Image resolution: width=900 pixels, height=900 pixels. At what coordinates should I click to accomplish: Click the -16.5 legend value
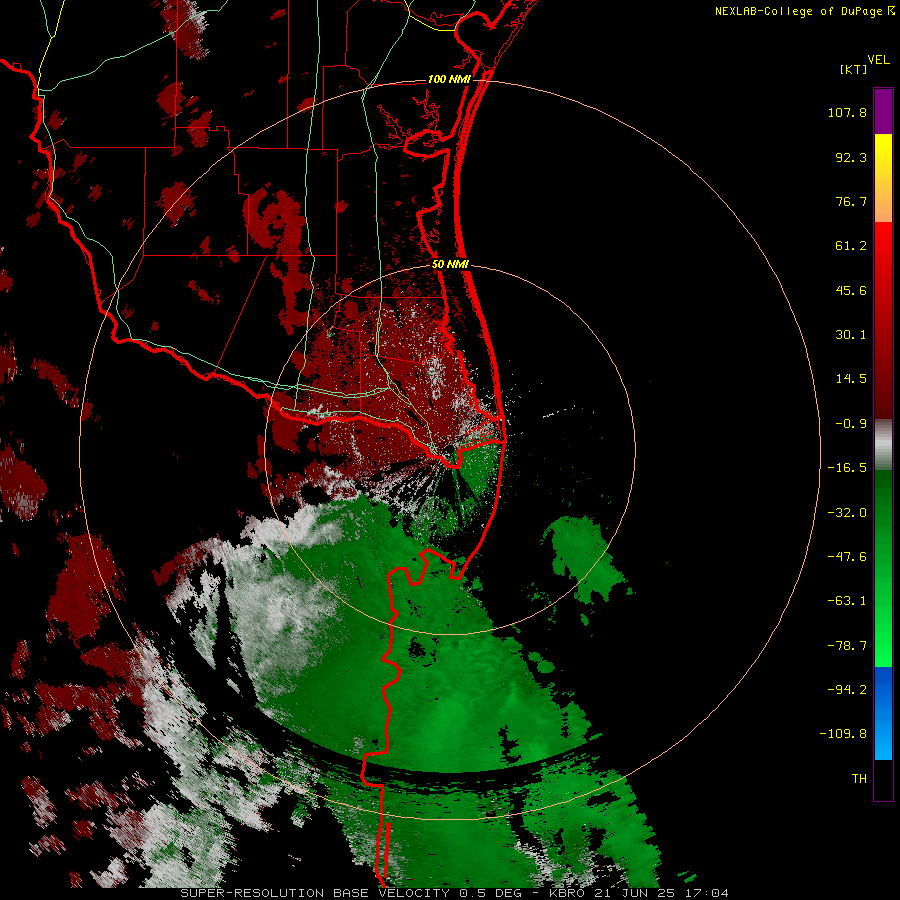(847, 468)
